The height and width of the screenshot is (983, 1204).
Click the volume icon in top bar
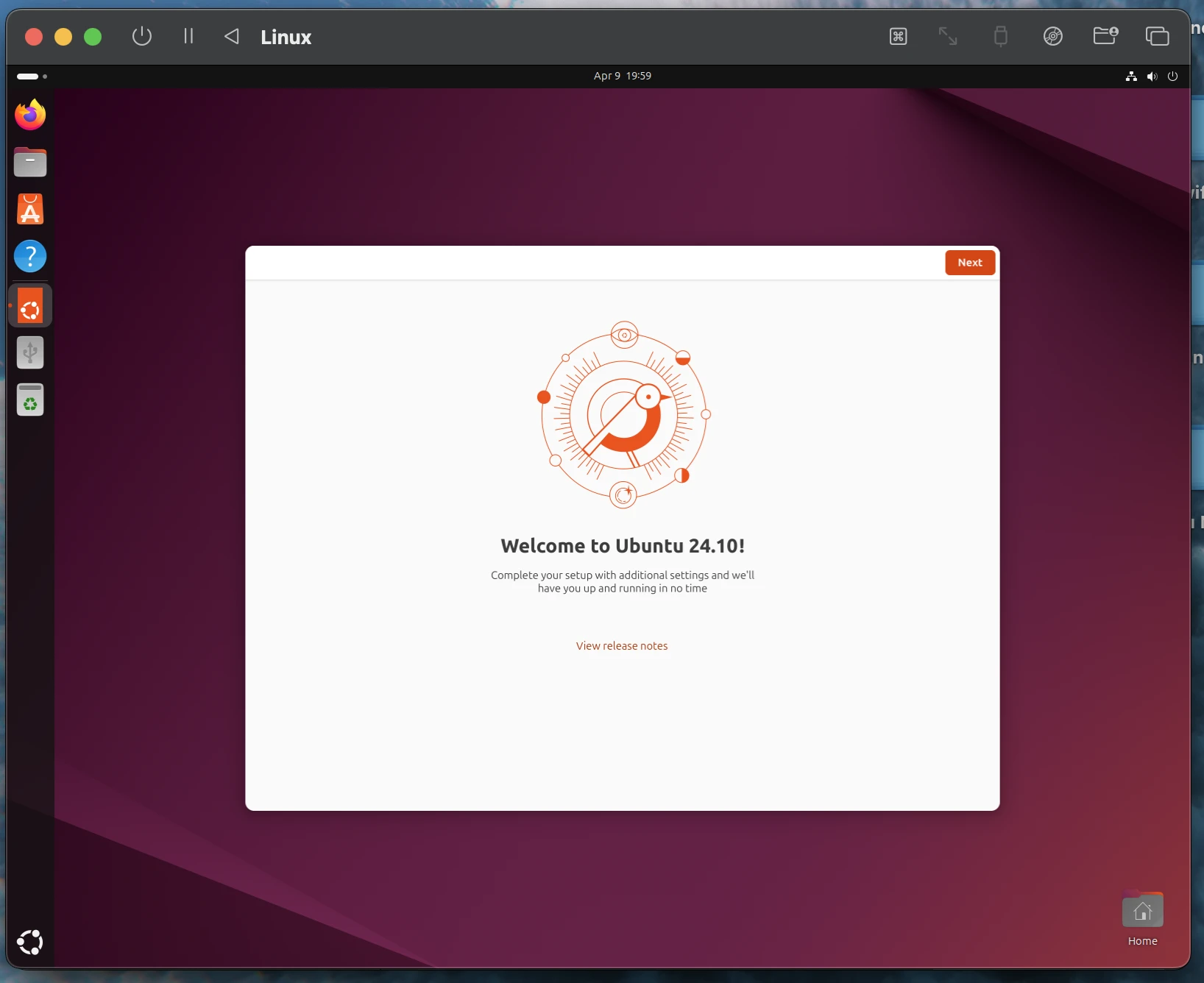point(1152,77)
